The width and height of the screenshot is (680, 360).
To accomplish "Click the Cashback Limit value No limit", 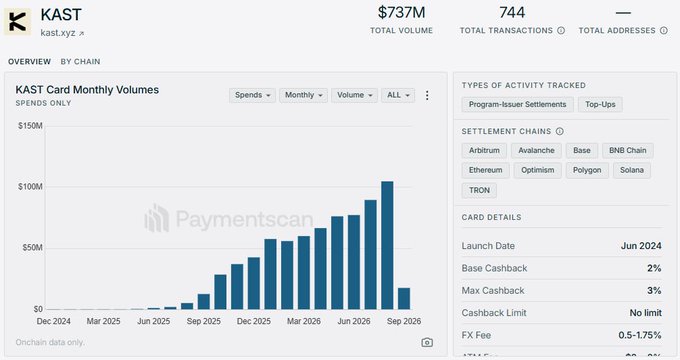I will pyautogui.click(x=646, y=313).
